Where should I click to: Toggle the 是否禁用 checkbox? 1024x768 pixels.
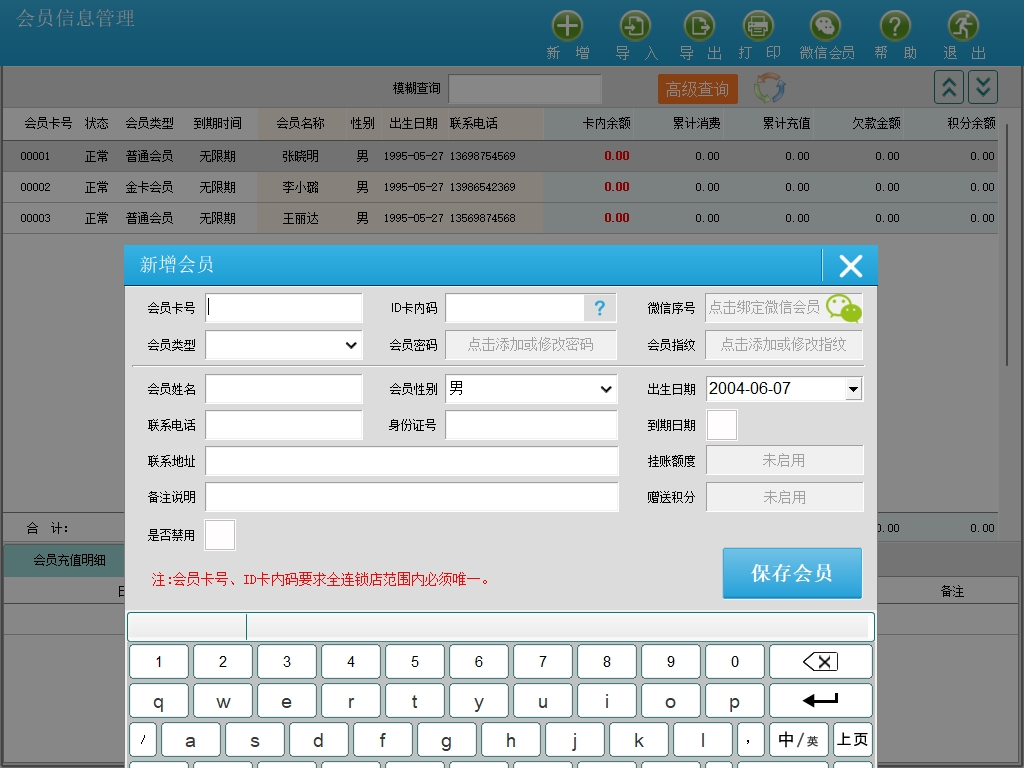(220, 535)
